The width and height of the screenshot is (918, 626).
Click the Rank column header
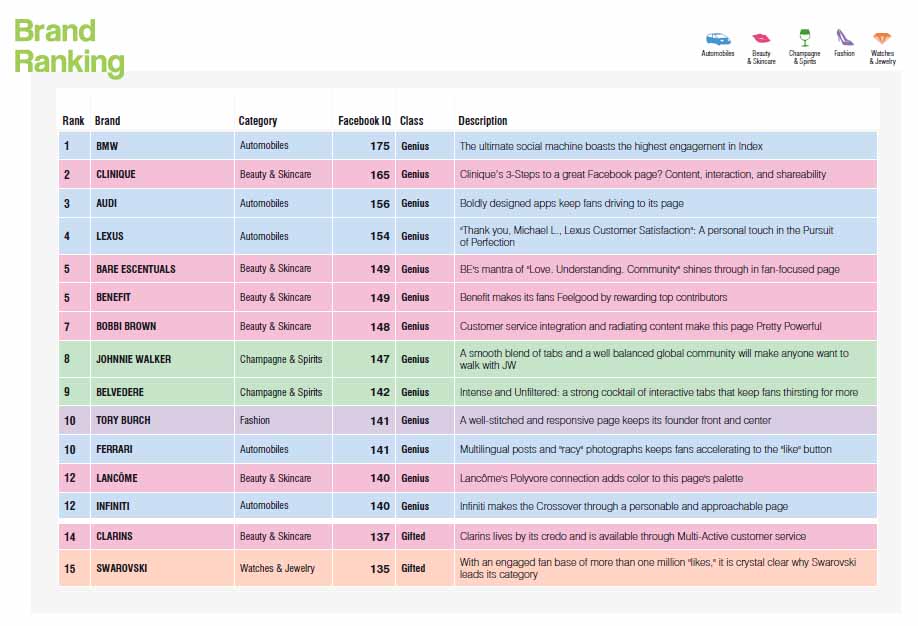pos(73,121)
